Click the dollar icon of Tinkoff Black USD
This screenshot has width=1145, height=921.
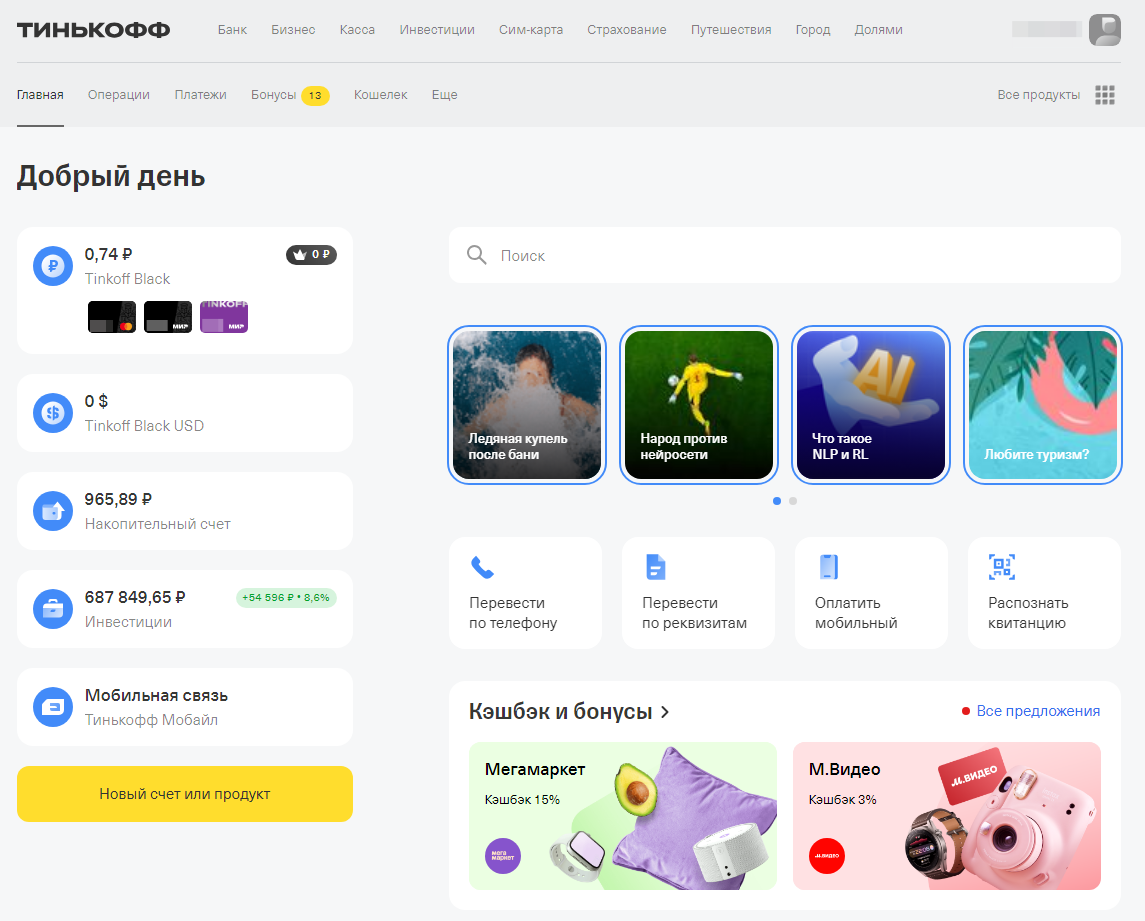coord(53,413)
